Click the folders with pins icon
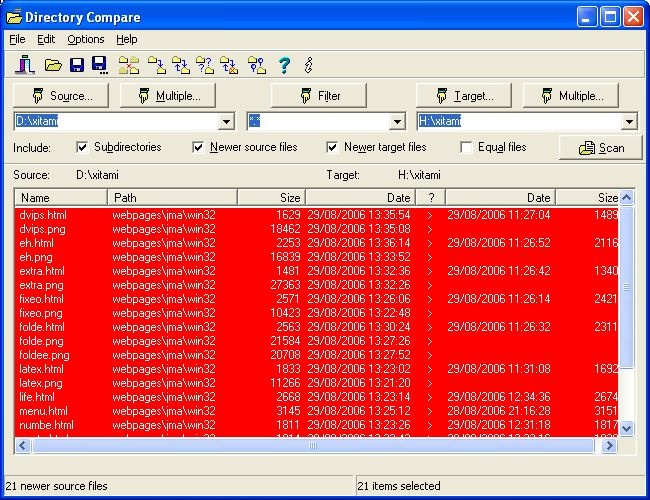The height and width of the screenshot is (500, 650). pos(257,65)
